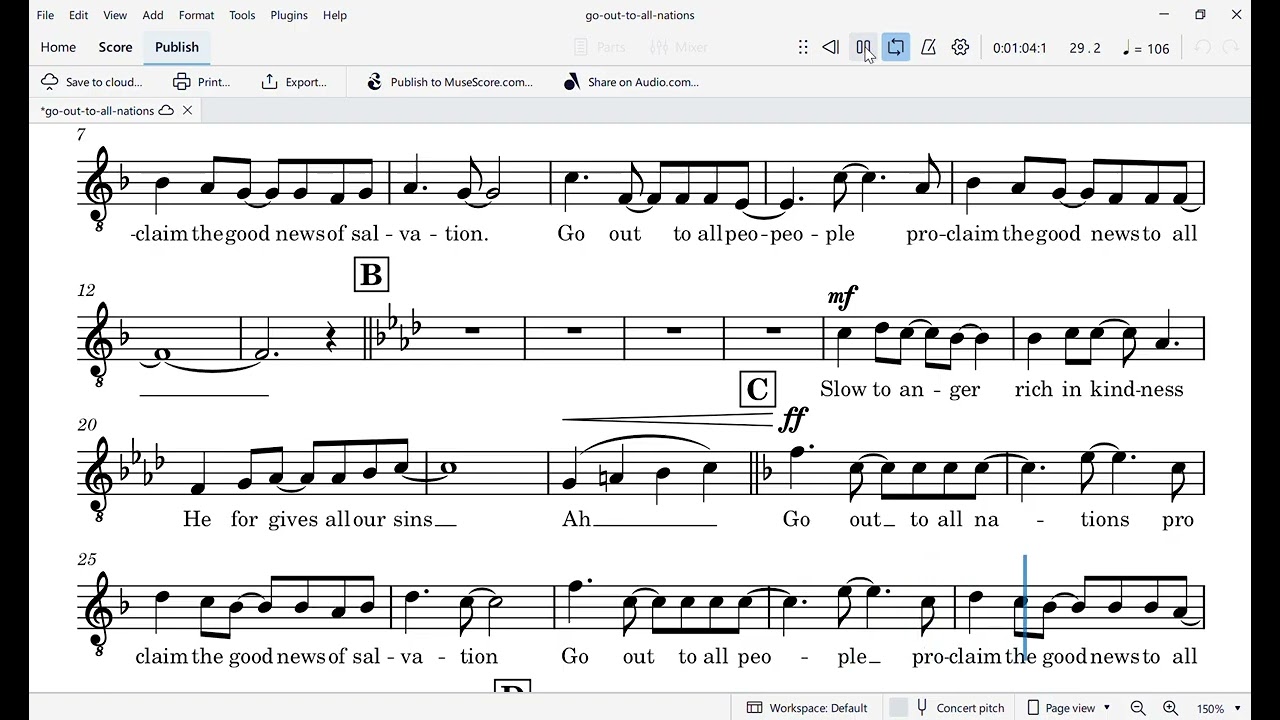Image resolution: width=1280 pixels, height=720 pixels.
Task: Click the playback toolbar drag handle
Action: coord(803,47)
